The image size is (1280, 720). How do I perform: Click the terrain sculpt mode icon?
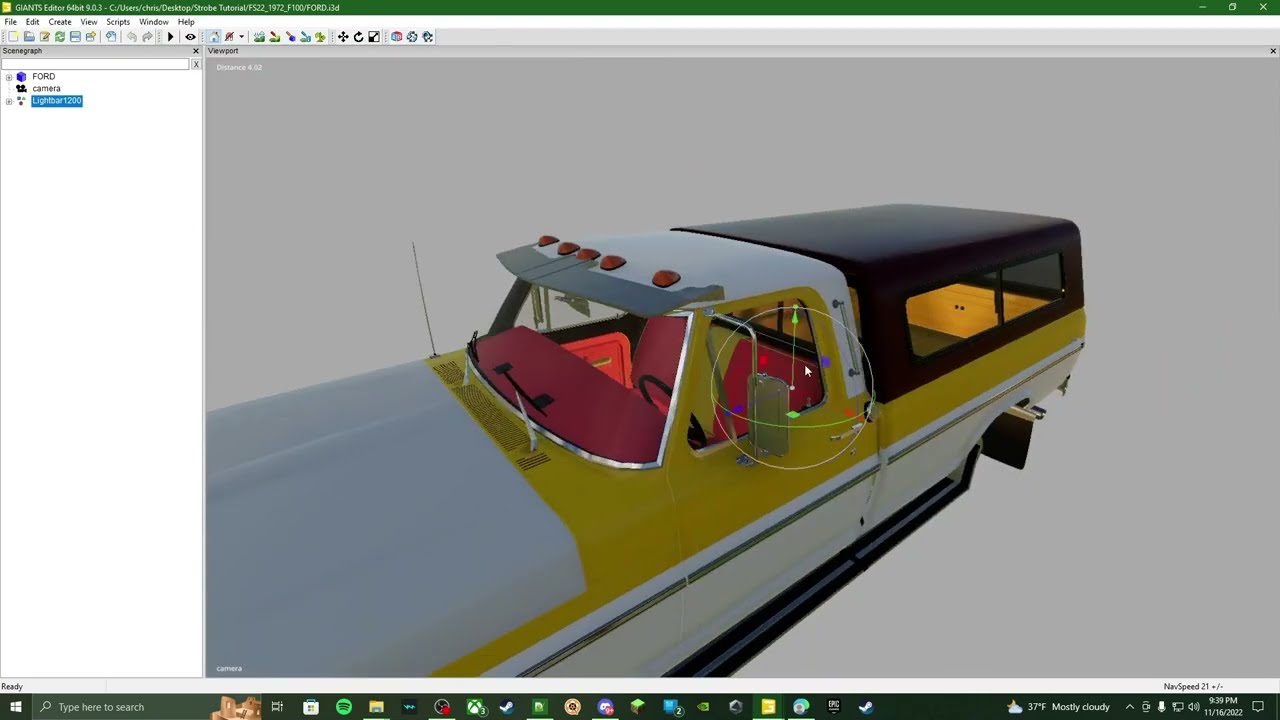click(x=259, y=37)
